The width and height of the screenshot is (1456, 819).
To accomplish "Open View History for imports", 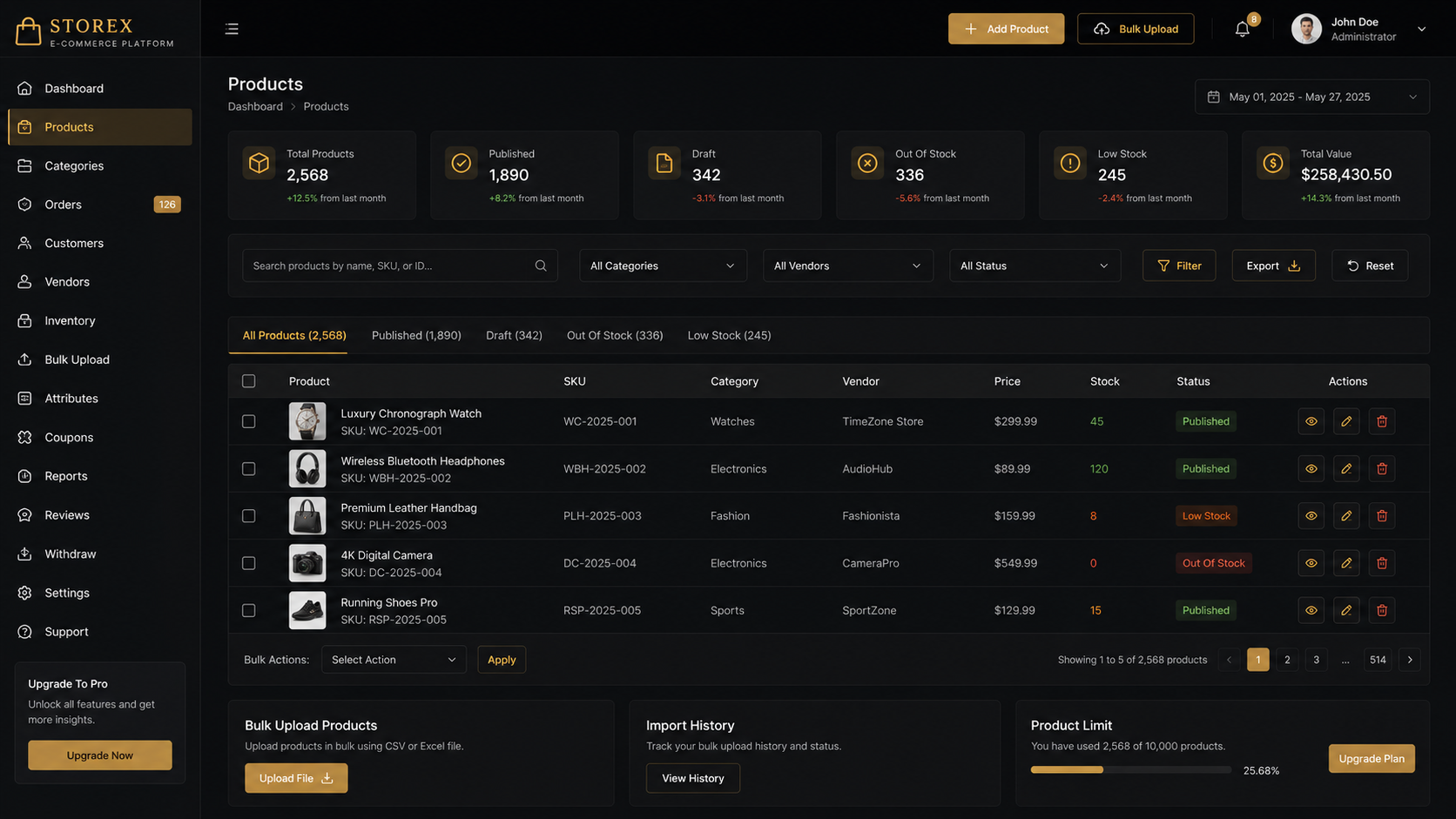I will (x=693, y=778).
